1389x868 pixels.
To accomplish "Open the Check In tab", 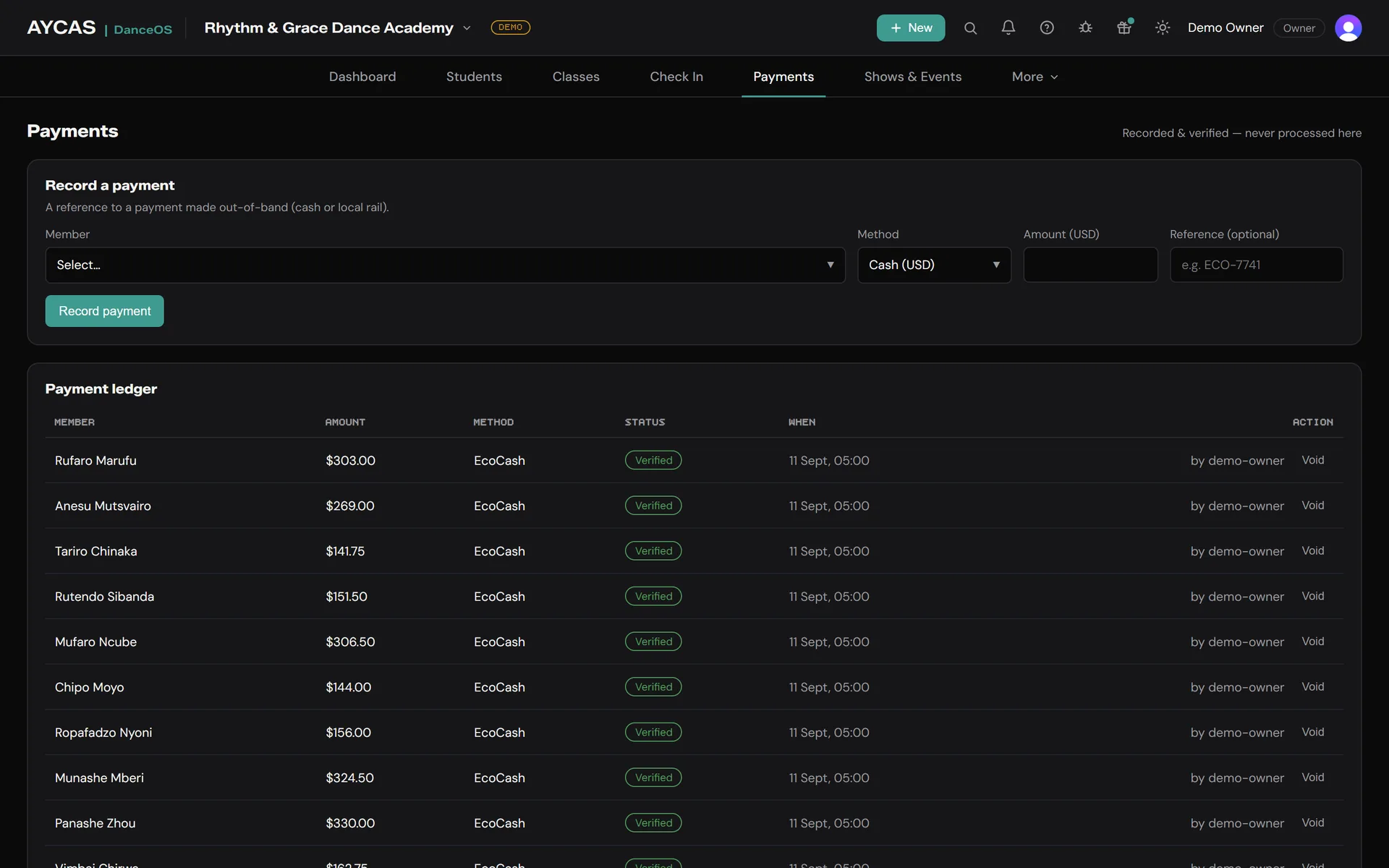I will (x=676, y=77).
